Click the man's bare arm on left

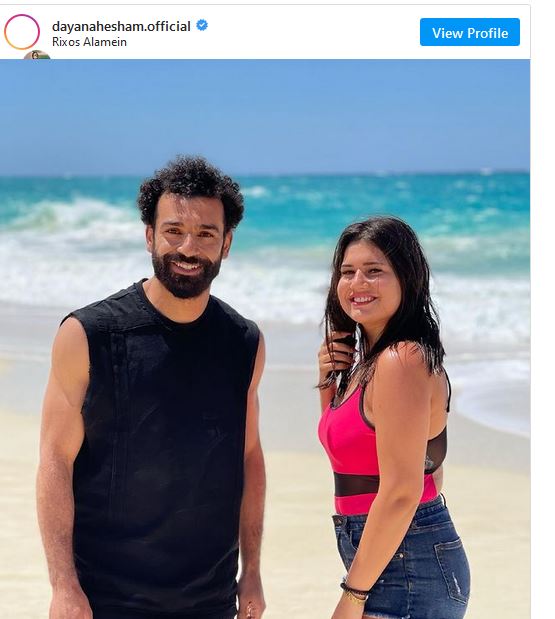(60, 454)
